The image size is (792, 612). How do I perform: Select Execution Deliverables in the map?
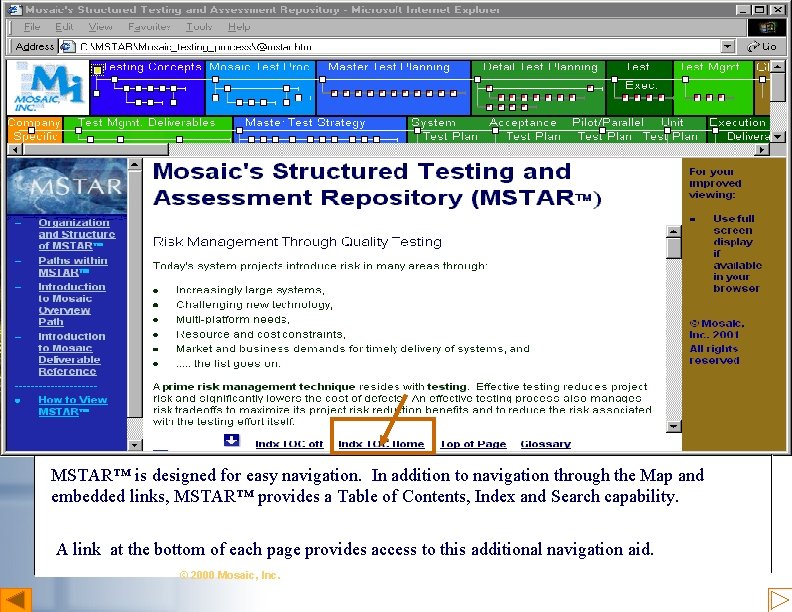click(738, 129)
